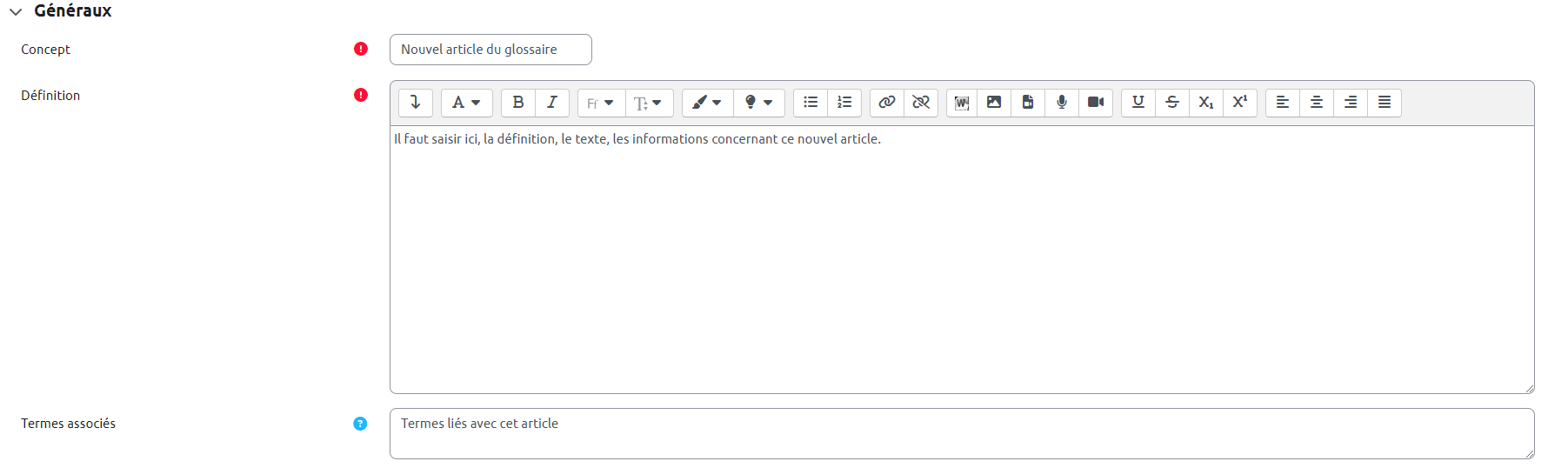This screenshot has width=1568, height=468.
Task: Insert a numbered ordered list
Action: pyautogui.click(x=844, y=103)
